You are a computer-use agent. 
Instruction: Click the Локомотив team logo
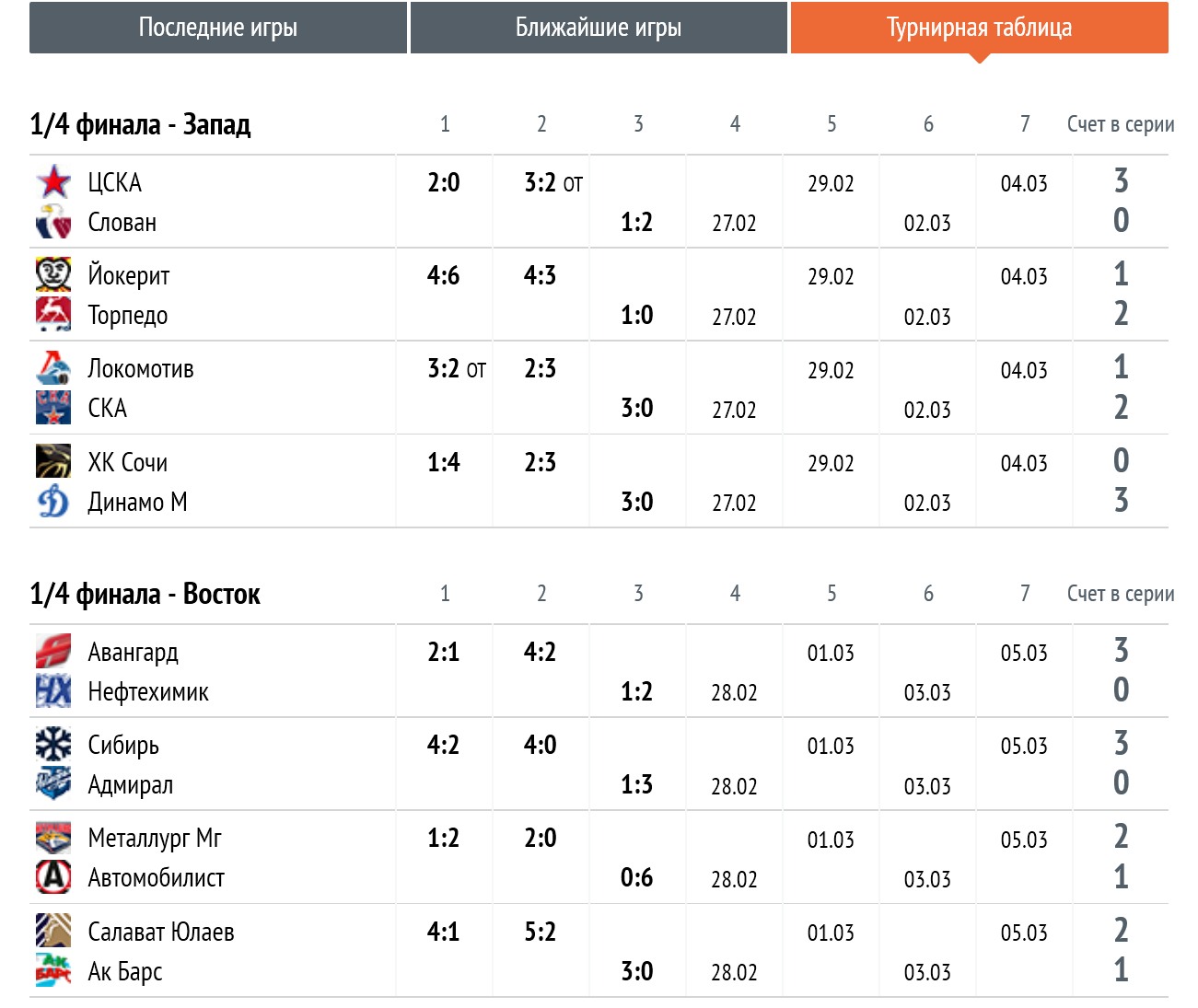[x=53, y=368]
